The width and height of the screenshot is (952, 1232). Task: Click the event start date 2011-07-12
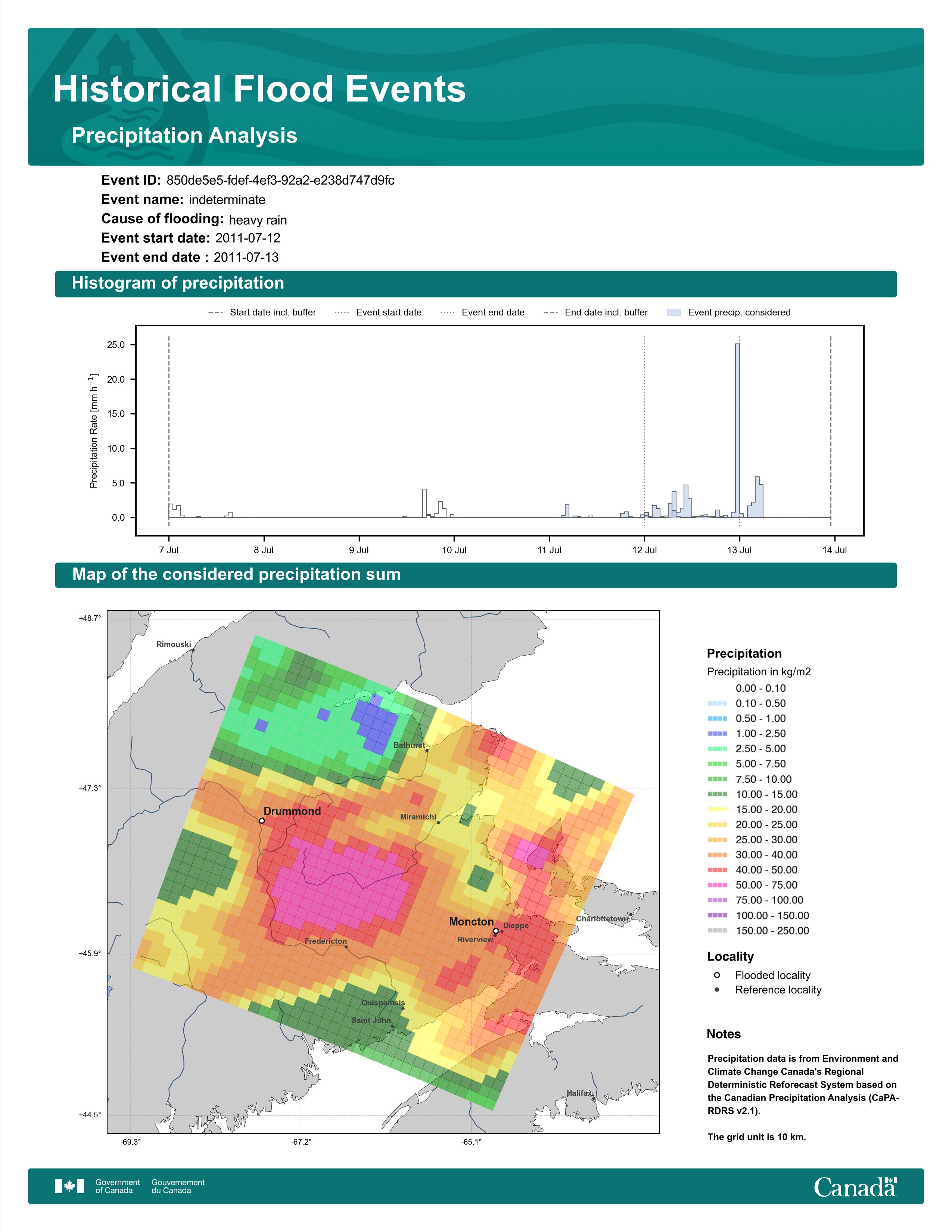point(248,238)
